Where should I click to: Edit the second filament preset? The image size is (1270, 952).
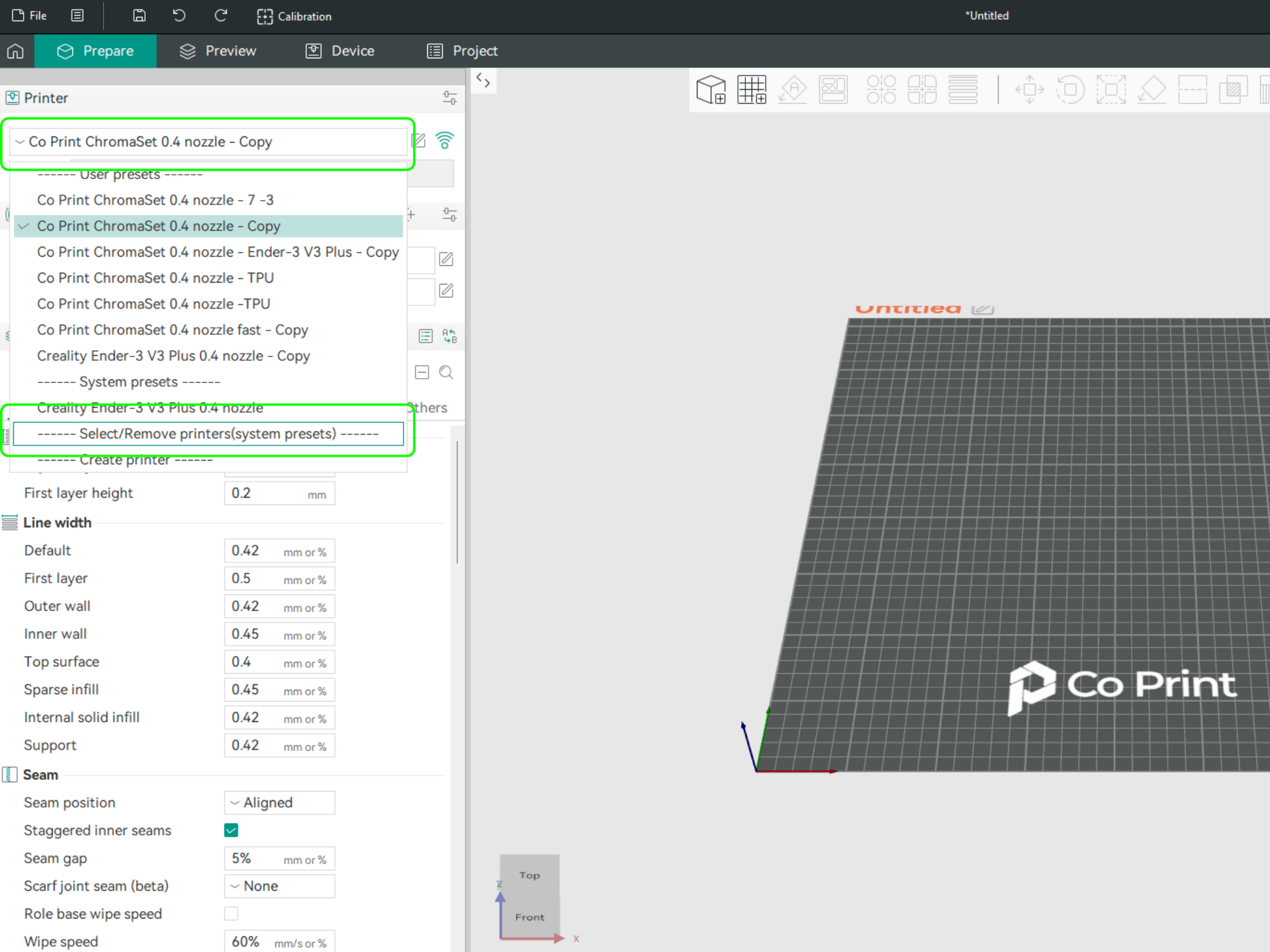pyautogui.click(x=446, y=291)
